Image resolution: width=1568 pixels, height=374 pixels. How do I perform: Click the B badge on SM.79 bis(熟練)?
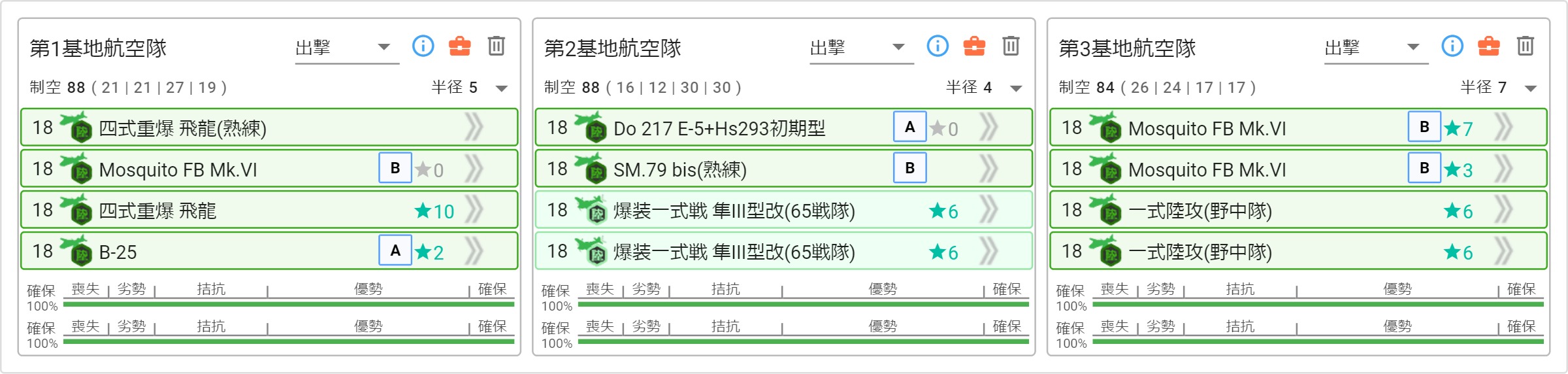pos(910,168)
